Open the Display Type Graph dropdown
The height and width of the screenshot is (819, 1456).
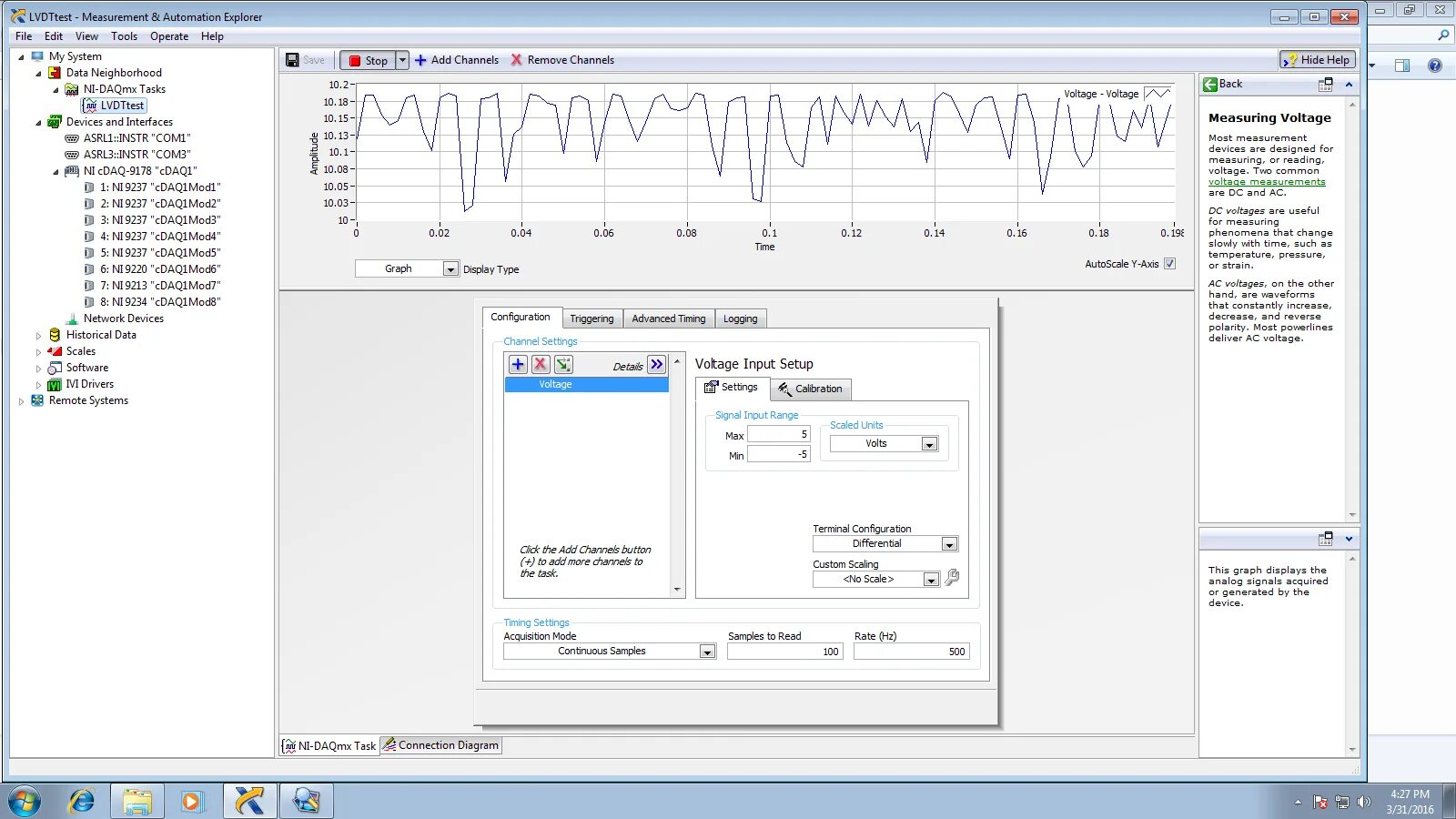(450, 269)
